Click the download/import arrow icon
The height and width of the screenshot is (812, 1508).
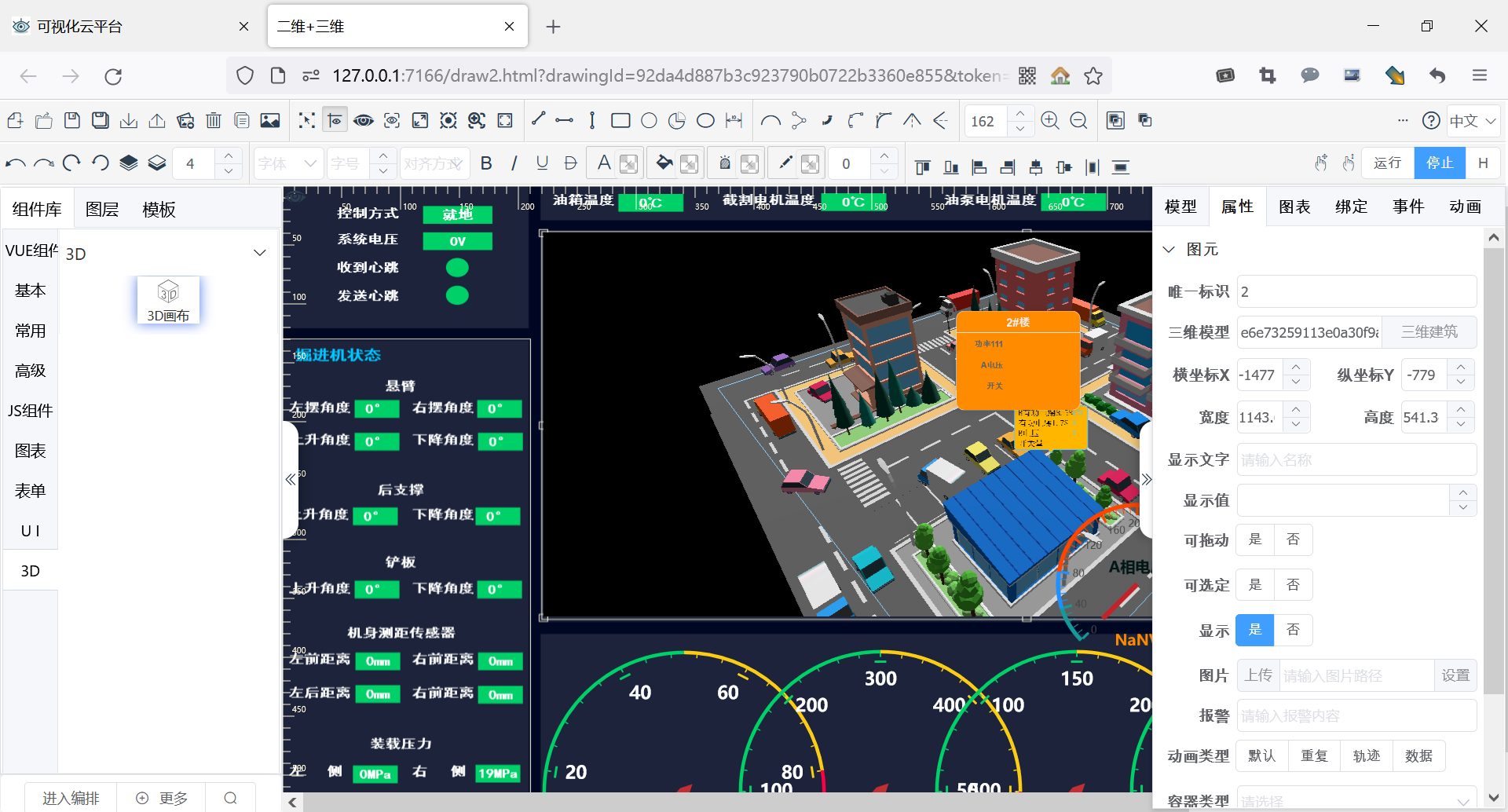pos(129,120)
